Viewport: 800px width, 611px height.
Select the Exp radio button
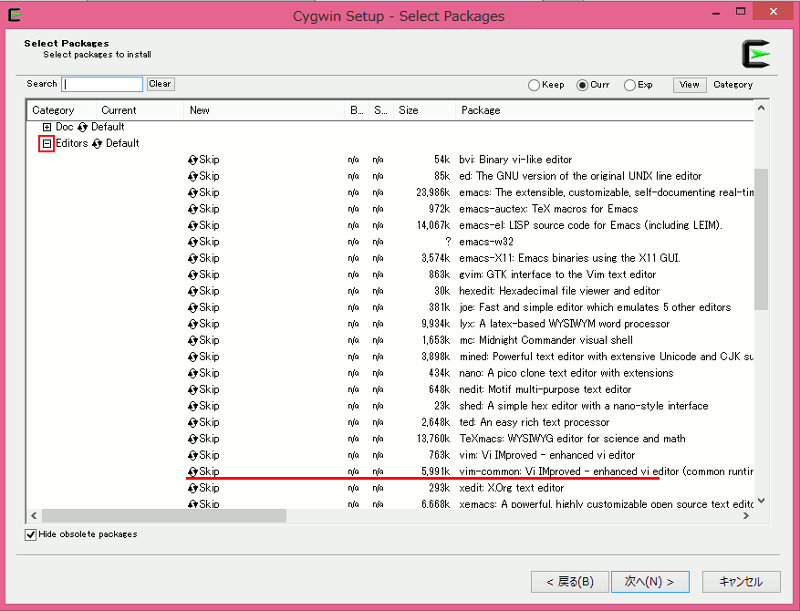click(630, 85)
